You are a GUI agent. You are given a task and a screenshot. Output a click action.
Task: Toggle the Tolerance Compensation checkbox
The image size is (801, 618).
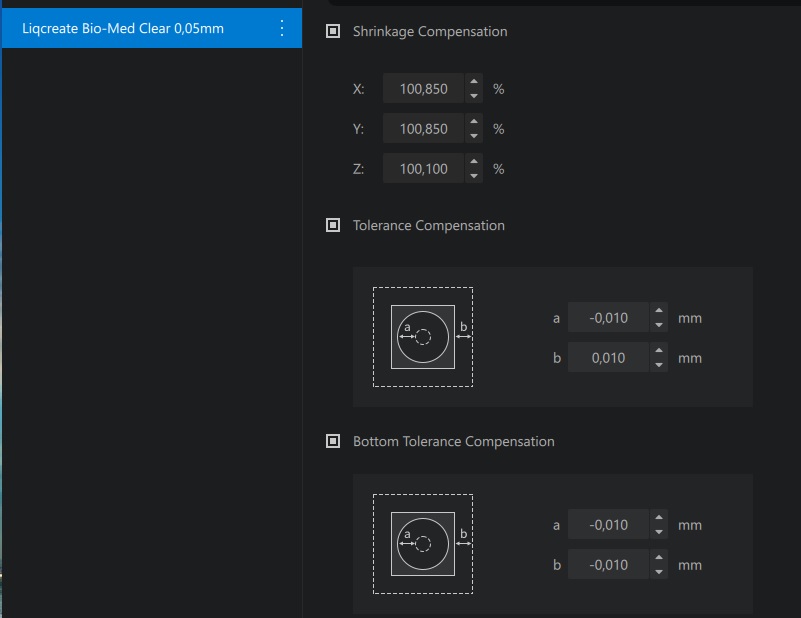(x=333, y=226)
